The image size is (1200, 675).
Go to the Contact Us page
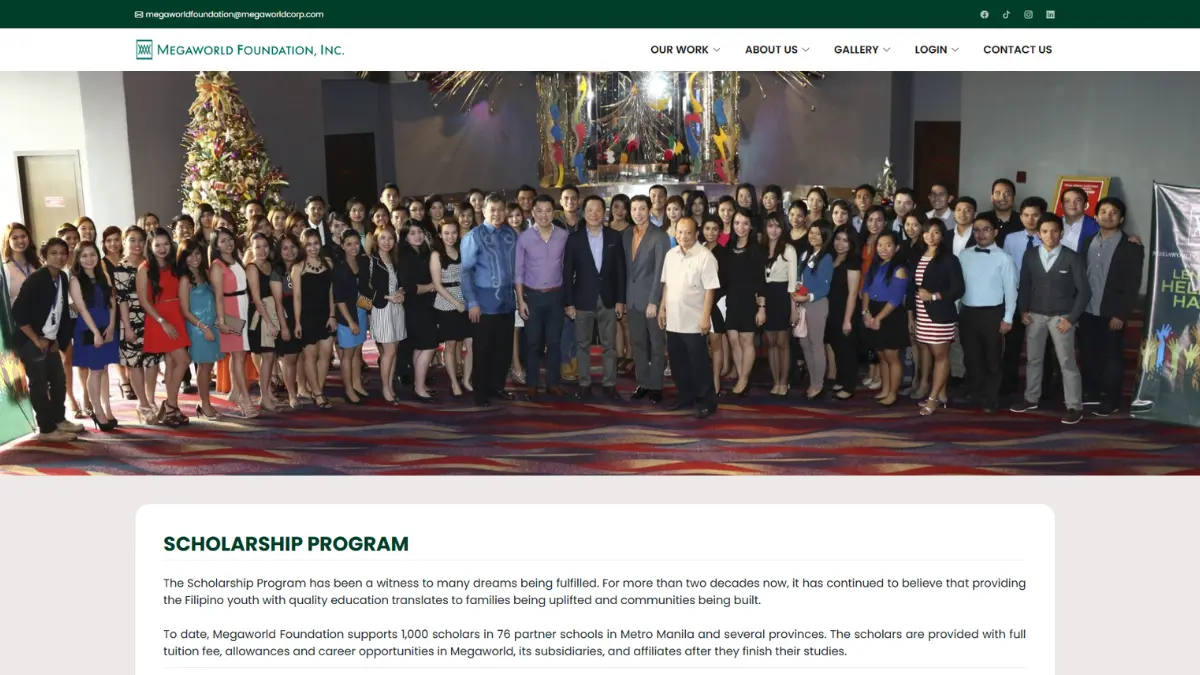click(x=1017, y=50)
